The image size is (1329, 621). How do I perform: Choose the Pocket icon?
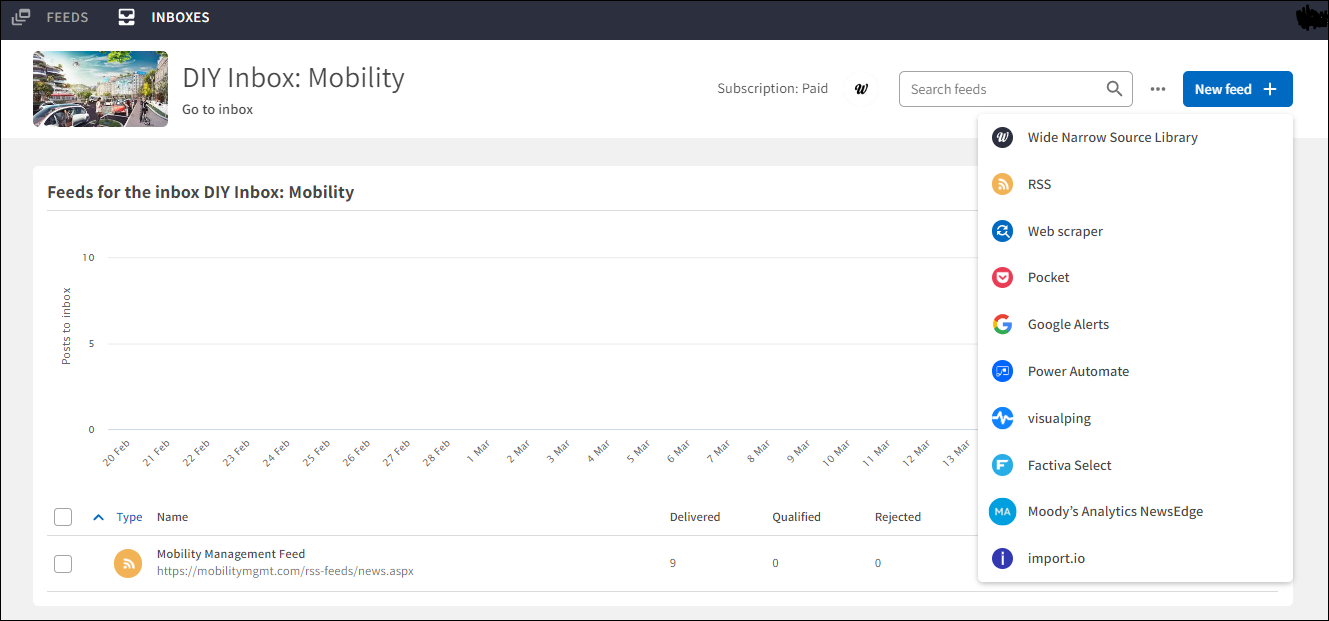(x=1002, y=278)
